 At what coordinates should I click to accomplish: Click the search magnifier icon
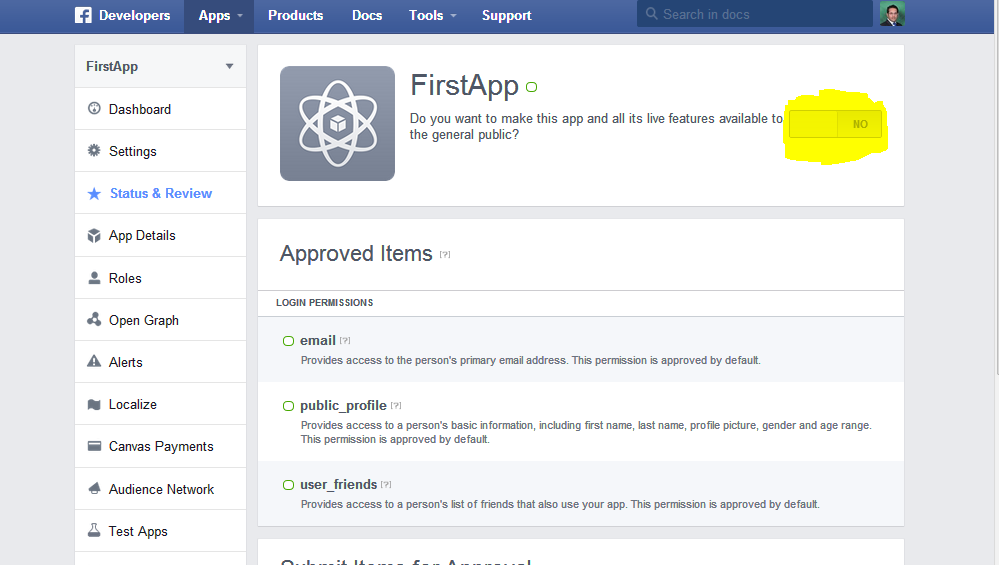point(651,13)
